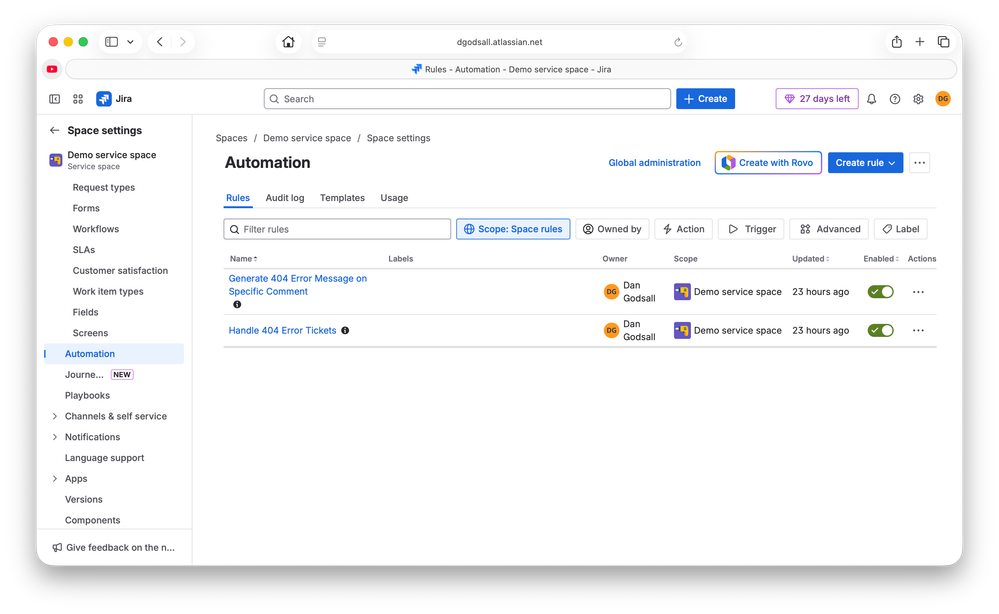Click the Filter rules input
Screen dimensions: 999x614
[x=337, y=229]
